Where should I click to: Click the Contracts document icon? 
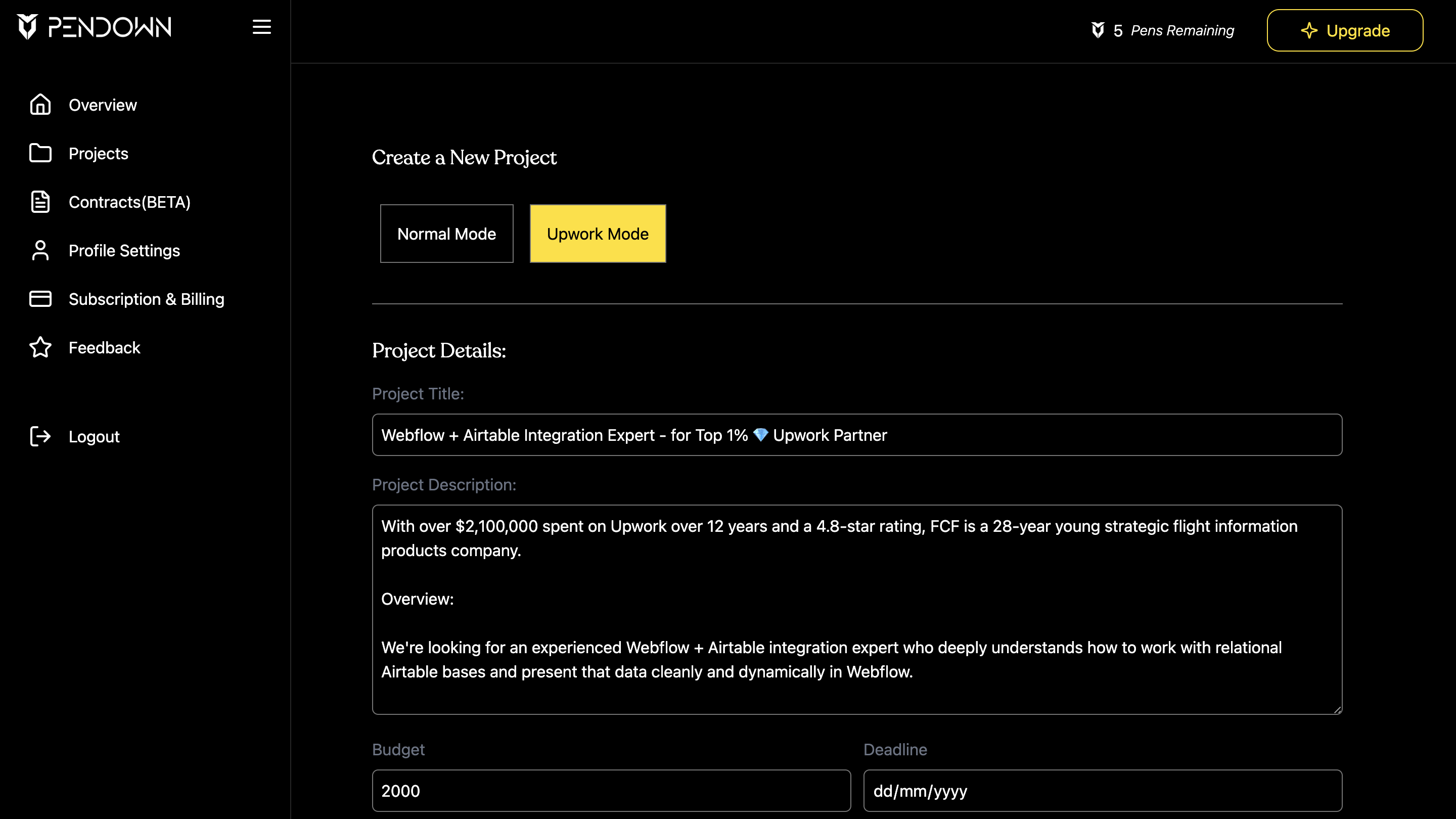coord(40,202)
